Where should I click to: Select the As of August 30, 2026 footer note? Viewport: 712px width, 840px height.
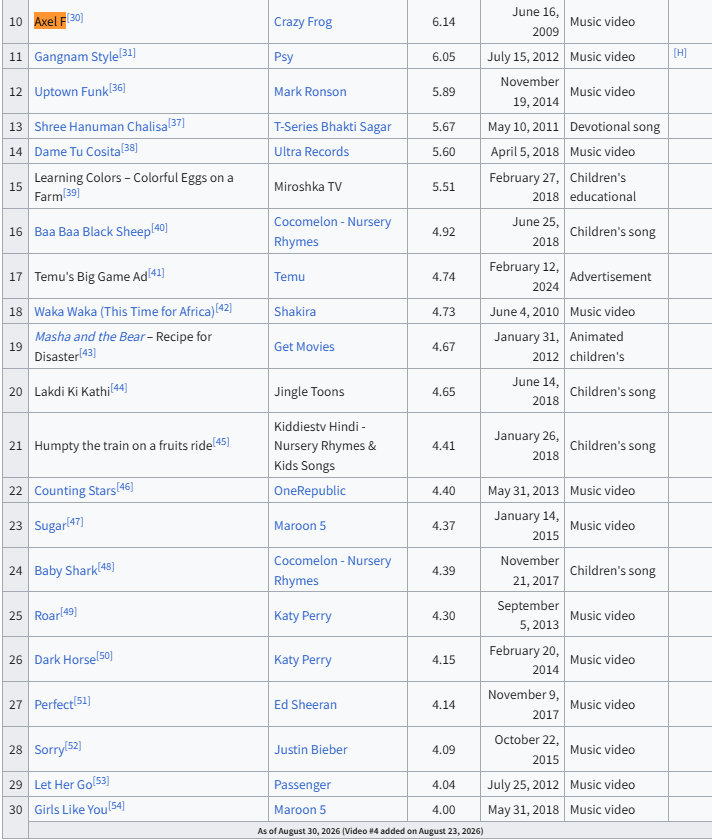point(370,831)
